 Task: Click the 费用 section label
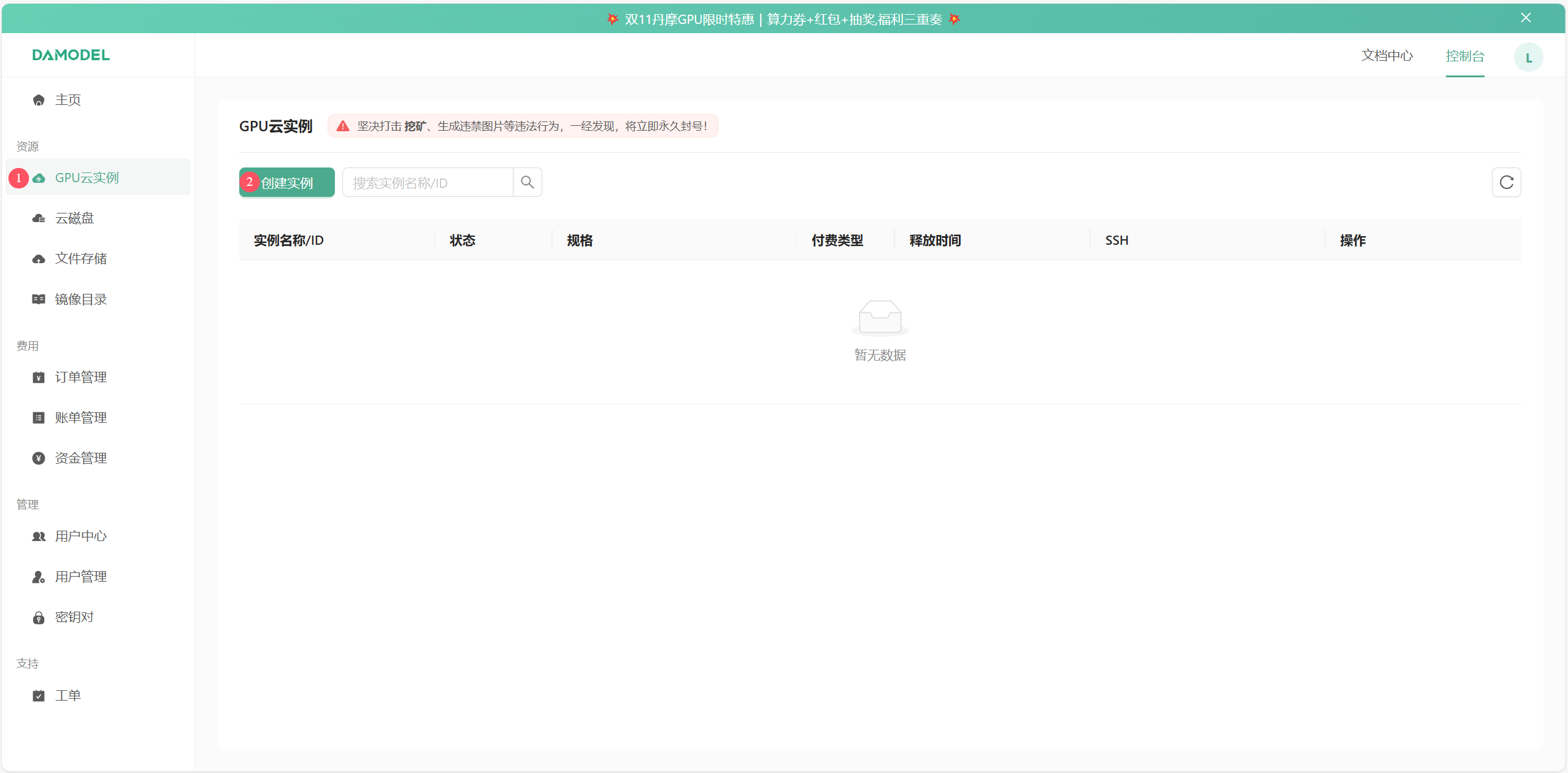pos(28,346)
